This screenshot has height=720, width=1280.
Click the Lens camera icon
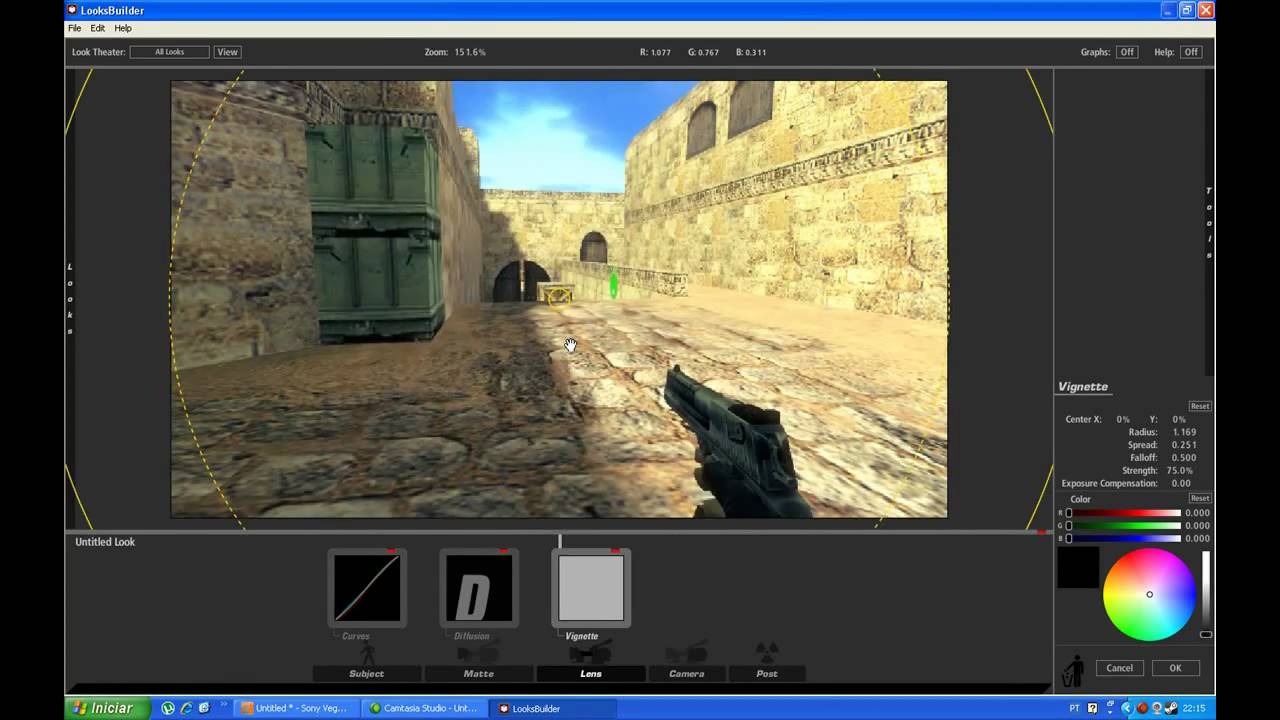[590, 654]
